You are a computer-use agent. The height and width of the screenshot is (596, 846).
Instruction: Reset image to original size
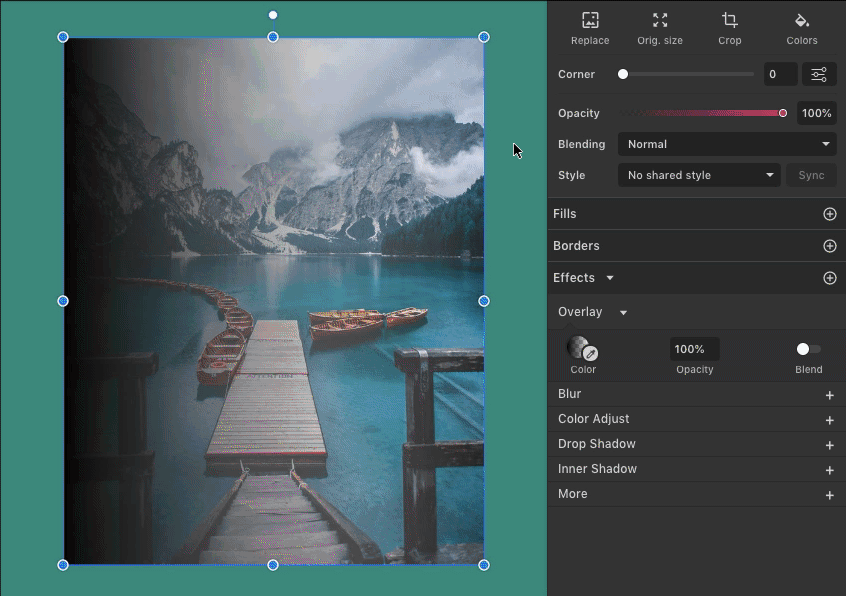click(660, 21)
